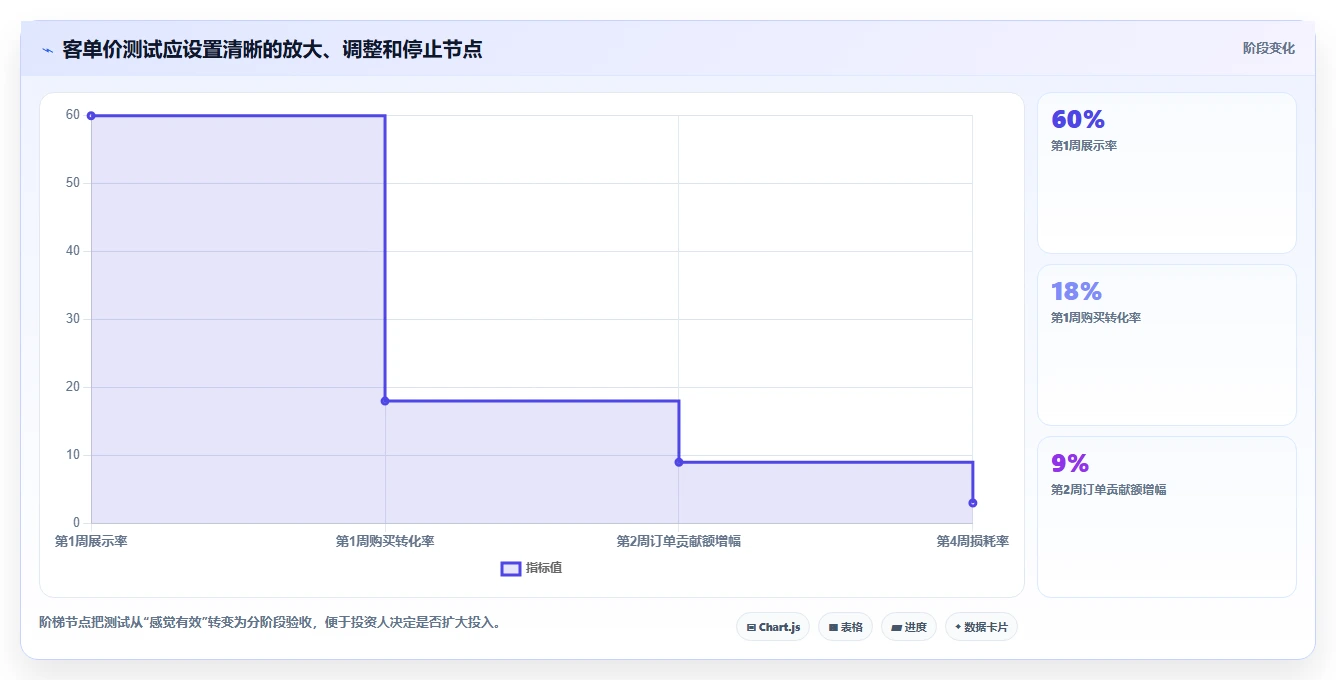
Task: Click the 第2周订单贡献额增幅 data point at 9
Action: (679, 462)
